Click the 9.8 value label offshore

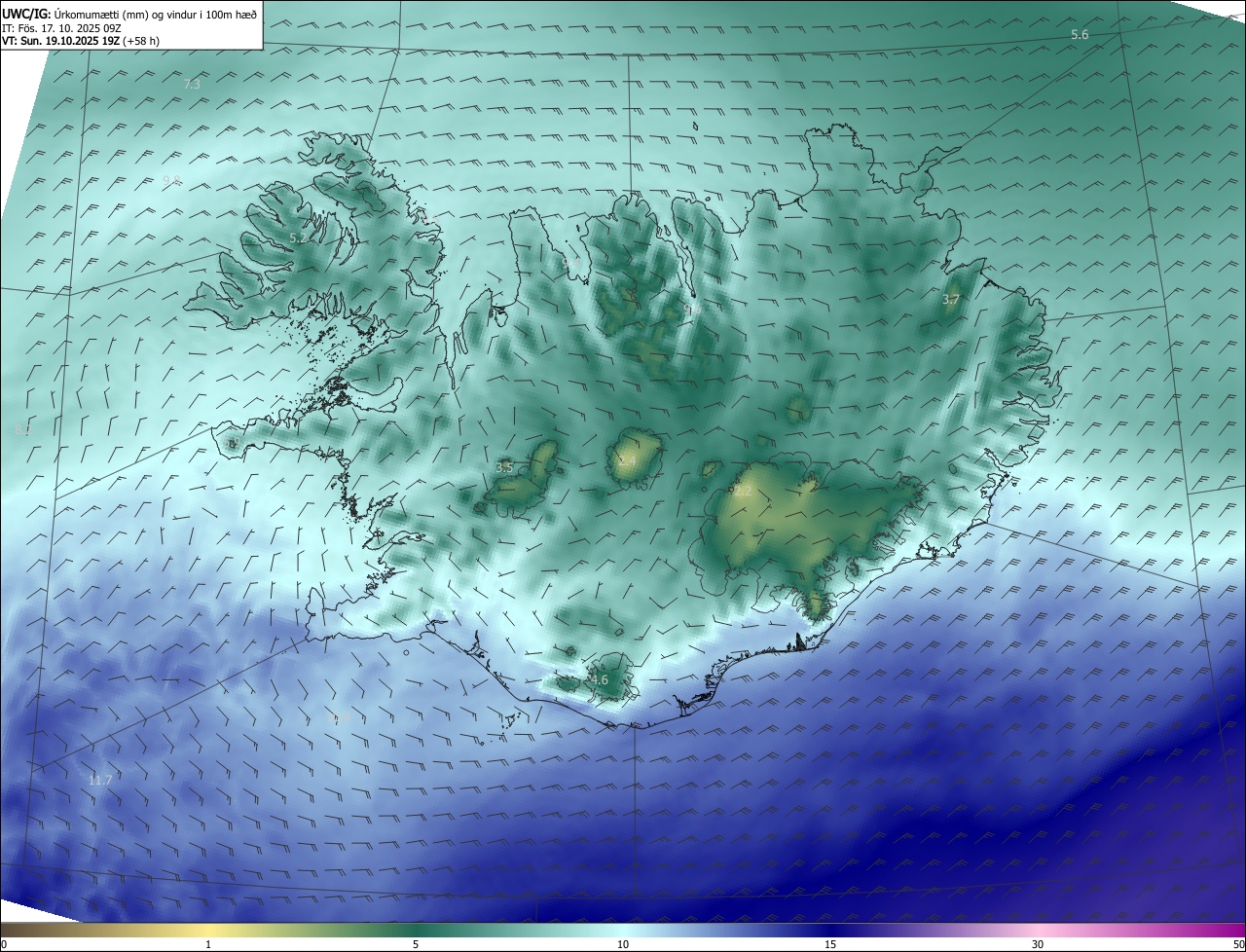[172, 180]
